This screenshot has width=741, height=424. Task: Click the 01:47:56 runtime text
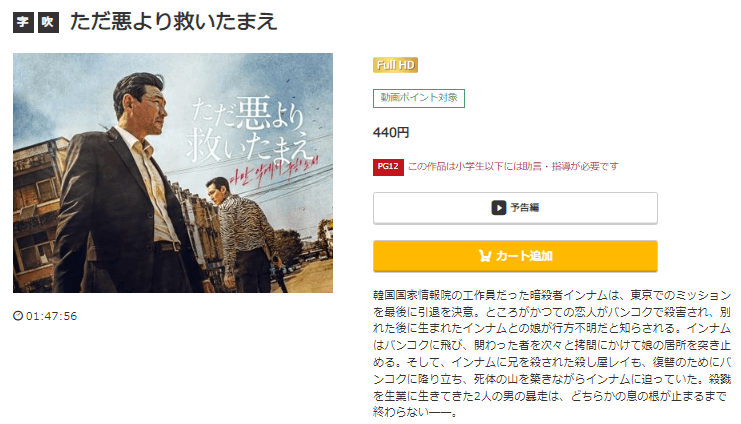52,316
